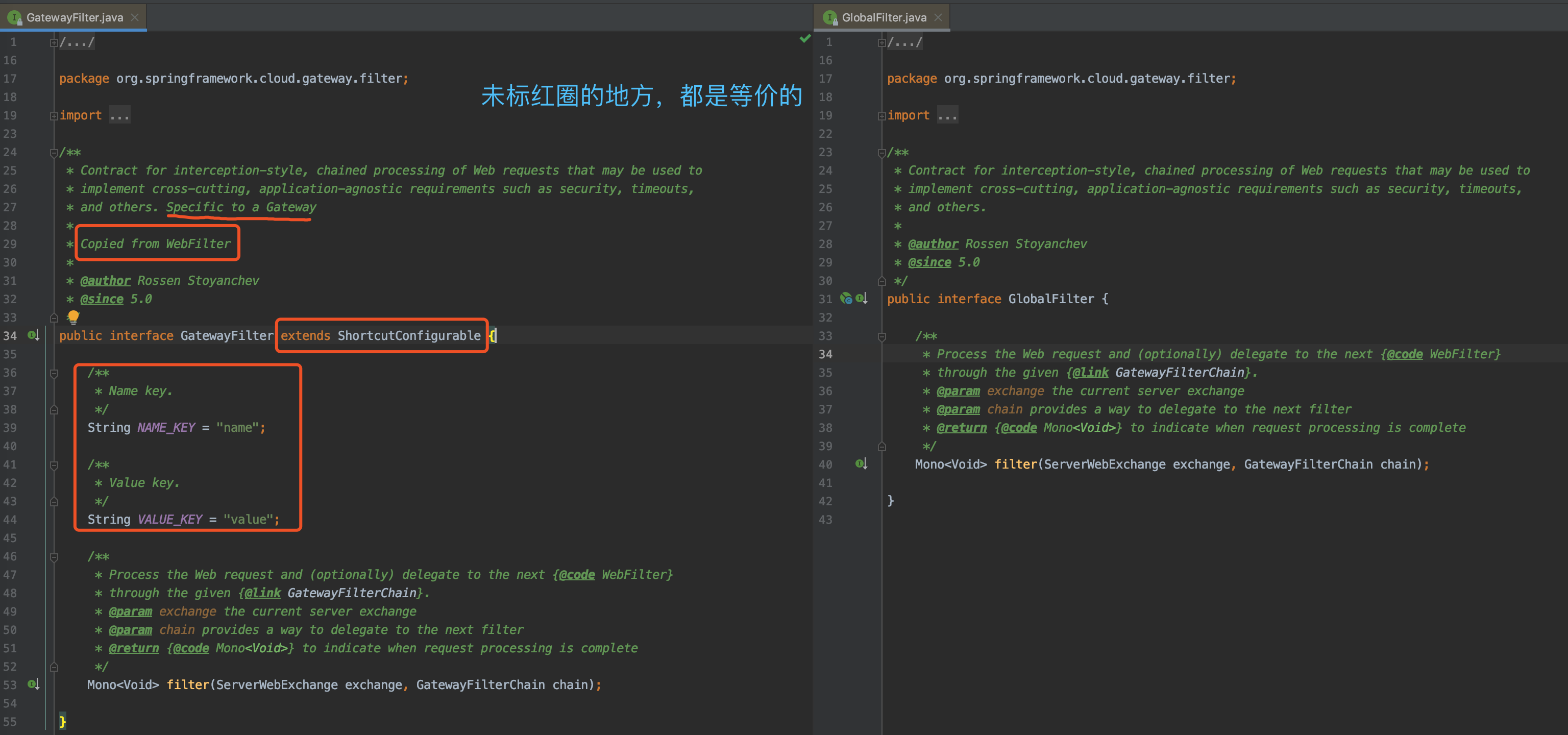The height and width of the screenshot is (735, 1568).
Task: Collapse the Value key comment fold at line 41
Action: [x=54, y=464]
